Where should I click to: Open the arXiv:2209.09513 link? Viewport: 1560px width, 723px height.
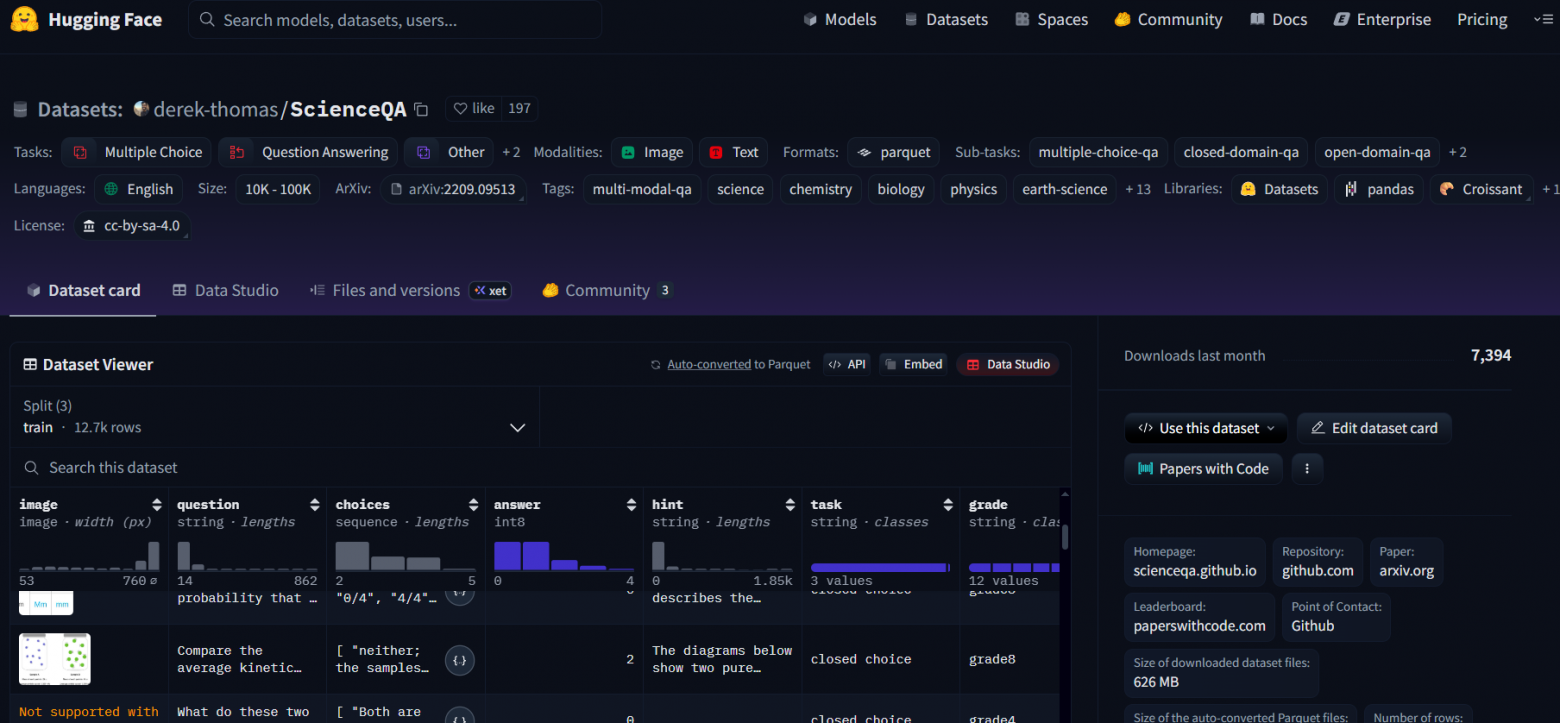453,189
